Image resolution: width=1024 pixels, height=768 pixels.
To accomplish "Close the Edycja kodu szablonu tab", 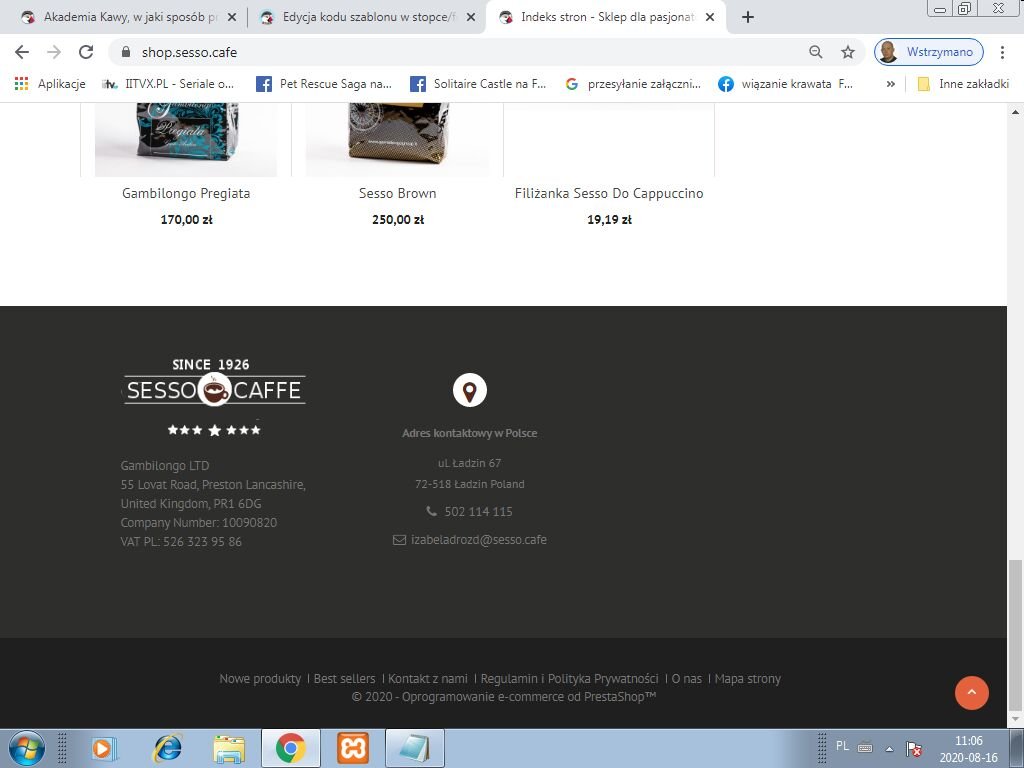I will coord(470,17).
